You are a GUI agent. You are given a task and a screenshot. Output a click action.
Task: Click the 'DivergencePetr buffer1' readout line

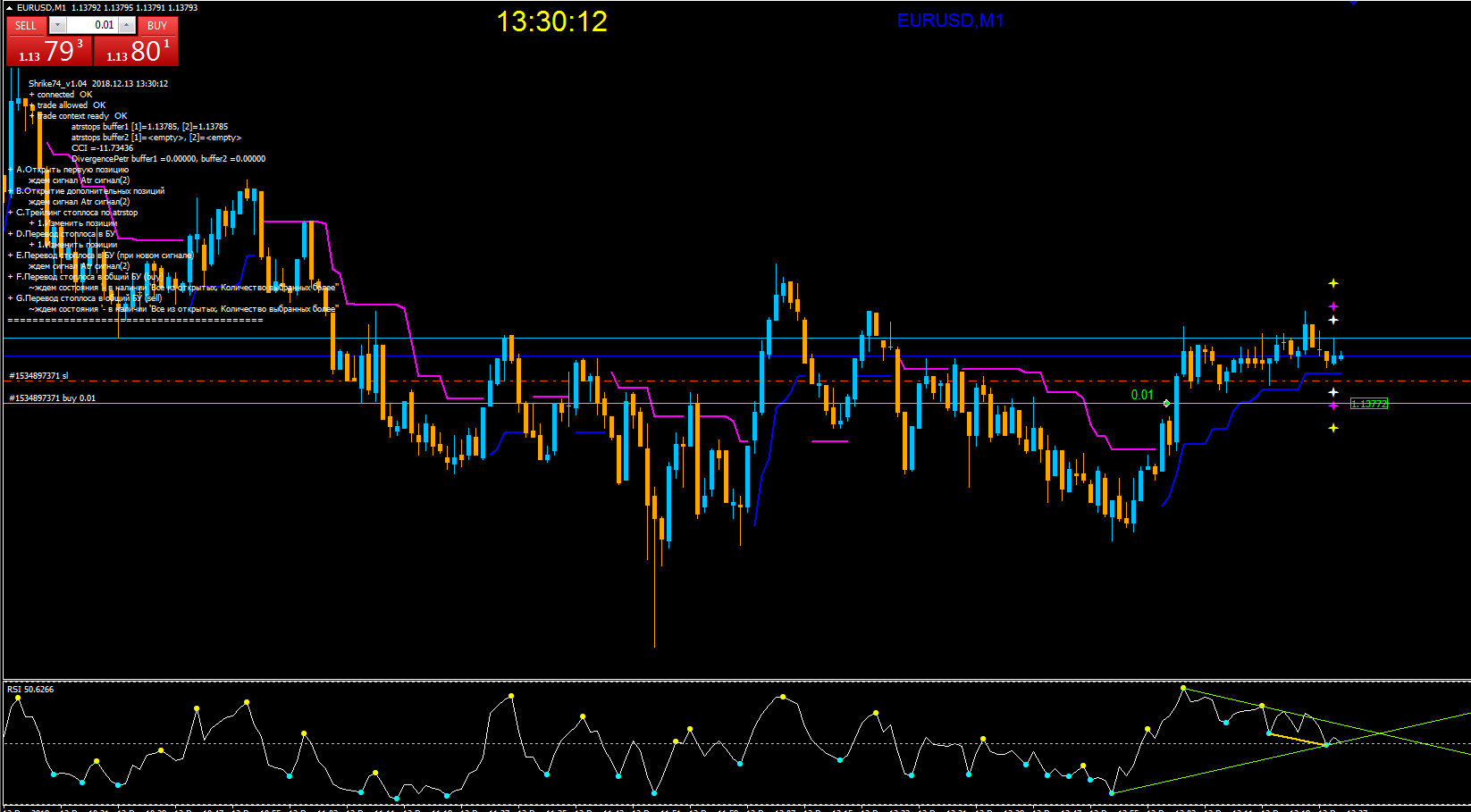pos(168,159)
